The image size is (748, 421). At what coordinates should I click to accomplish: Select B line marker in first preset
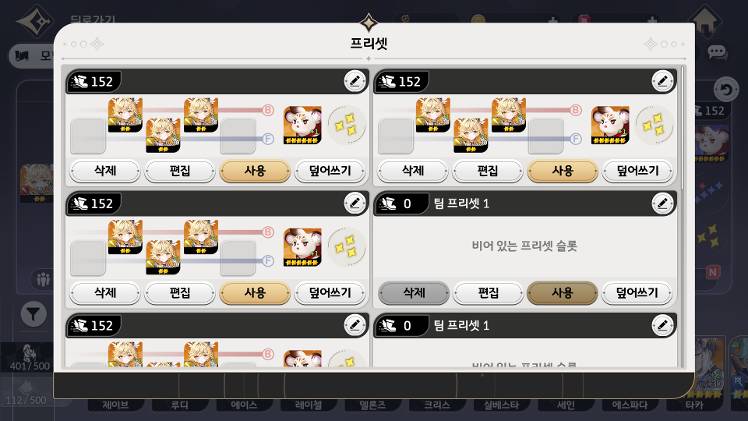pos(268,110)
